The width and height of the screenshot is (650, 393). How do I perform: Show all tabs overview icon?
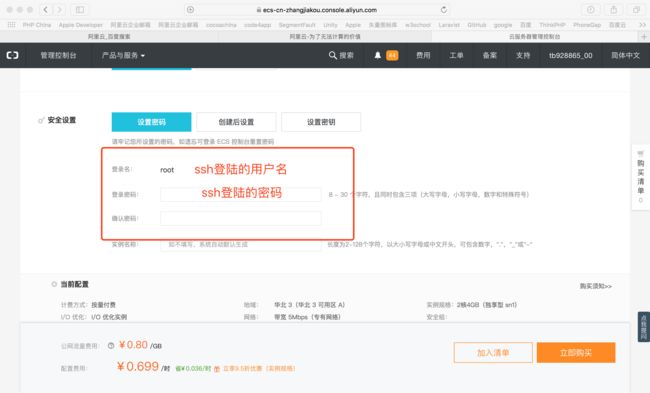(x=636, y=10)
